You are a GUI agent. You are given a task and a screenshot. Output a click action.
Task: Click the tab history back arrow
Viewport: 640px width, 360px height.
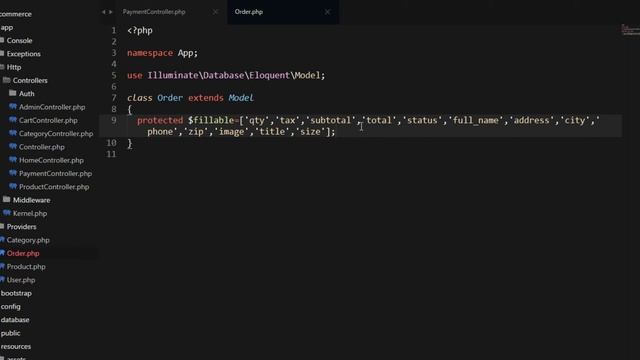click(103, 12)
